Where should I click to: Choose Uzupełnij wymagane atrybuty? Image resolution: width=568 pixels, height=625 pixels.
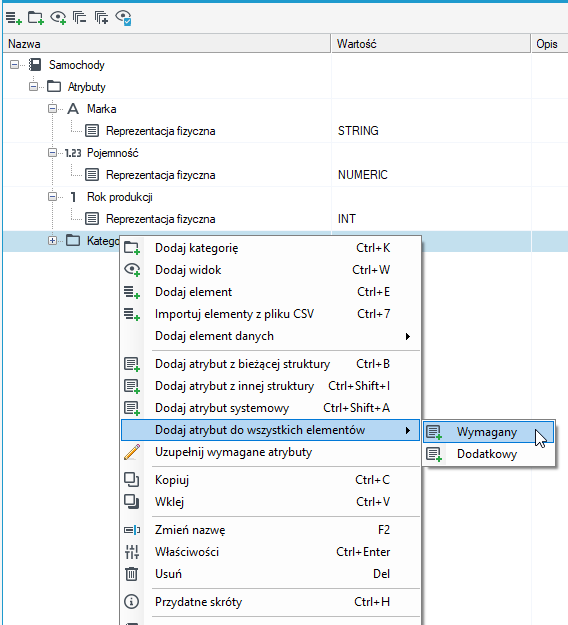(x=271, y=452)
